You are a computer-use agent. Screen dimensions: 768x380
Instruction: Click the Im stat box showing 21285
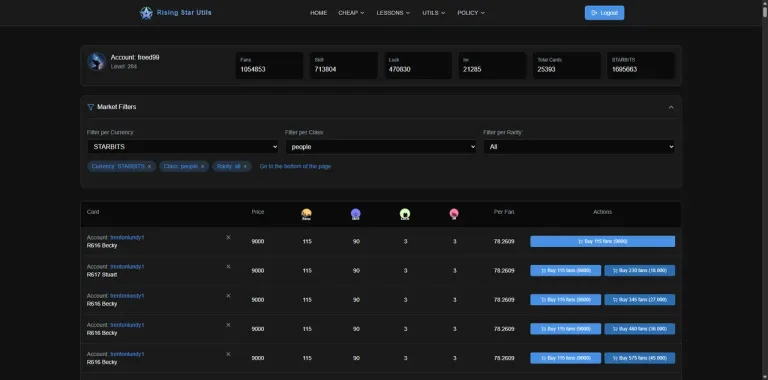point(493,65)
